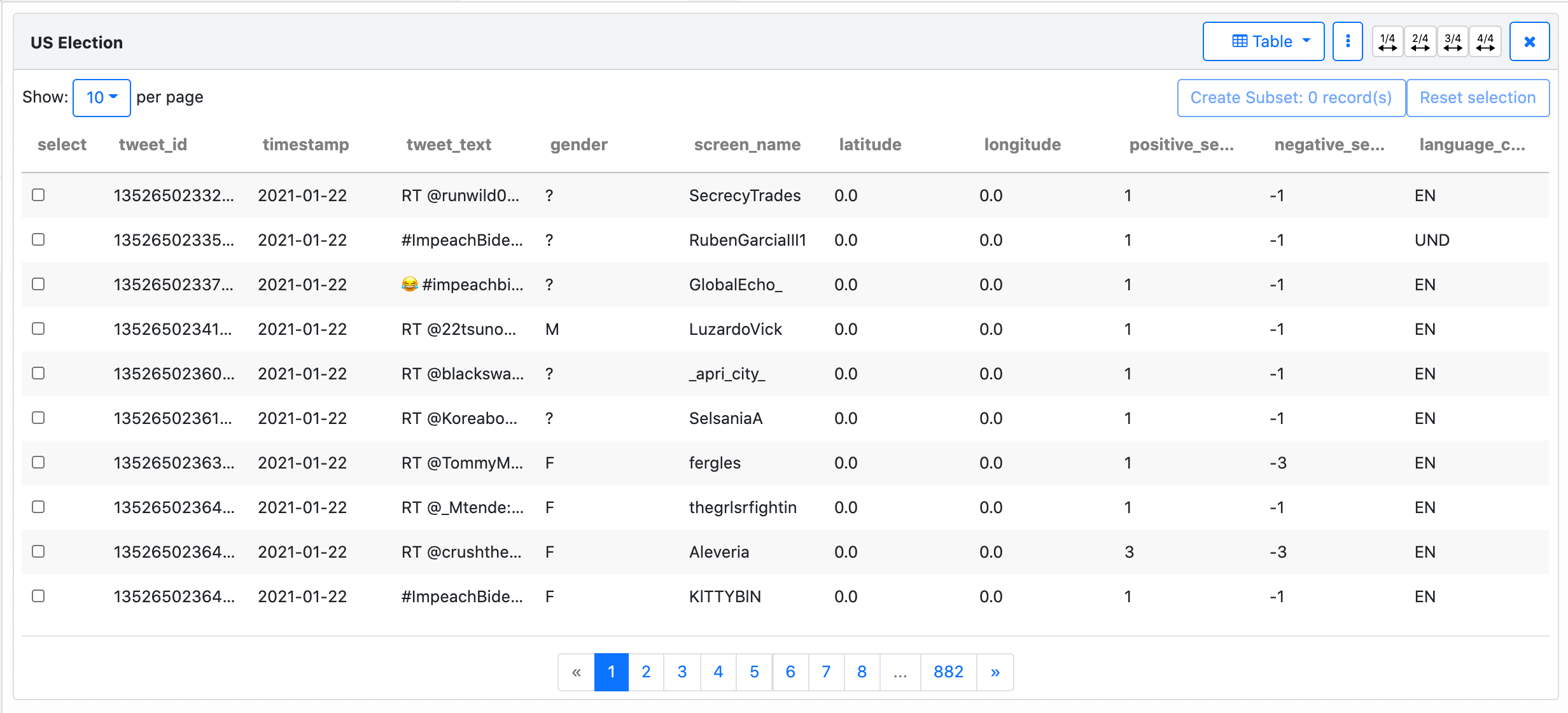Click the UND language code cell
1568x713 pixels.
[1432, 240]
